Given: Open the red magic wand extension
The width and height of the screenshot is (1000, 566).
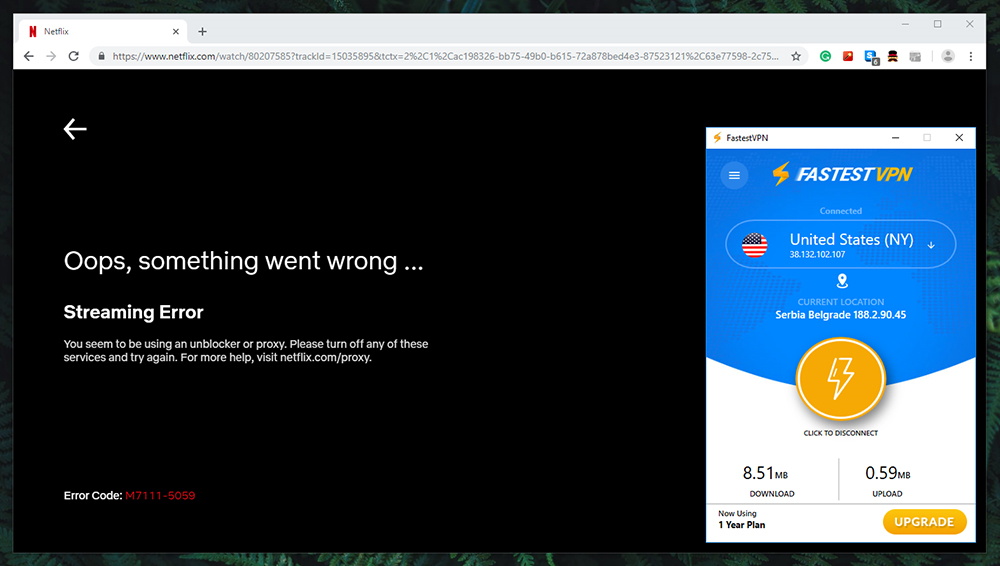Looking at the screenshot, I should tap(848, 56).
